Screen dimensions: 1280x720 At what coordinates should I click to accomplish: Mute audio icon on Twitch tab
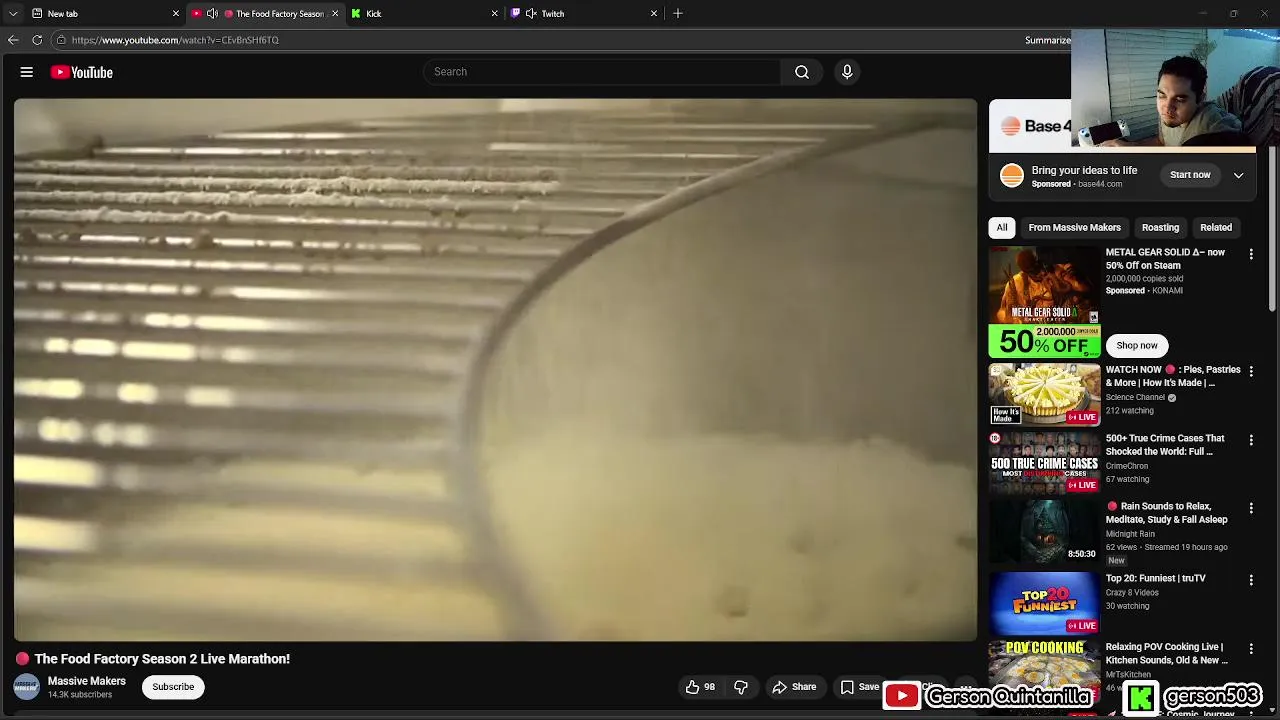point(531,13)
